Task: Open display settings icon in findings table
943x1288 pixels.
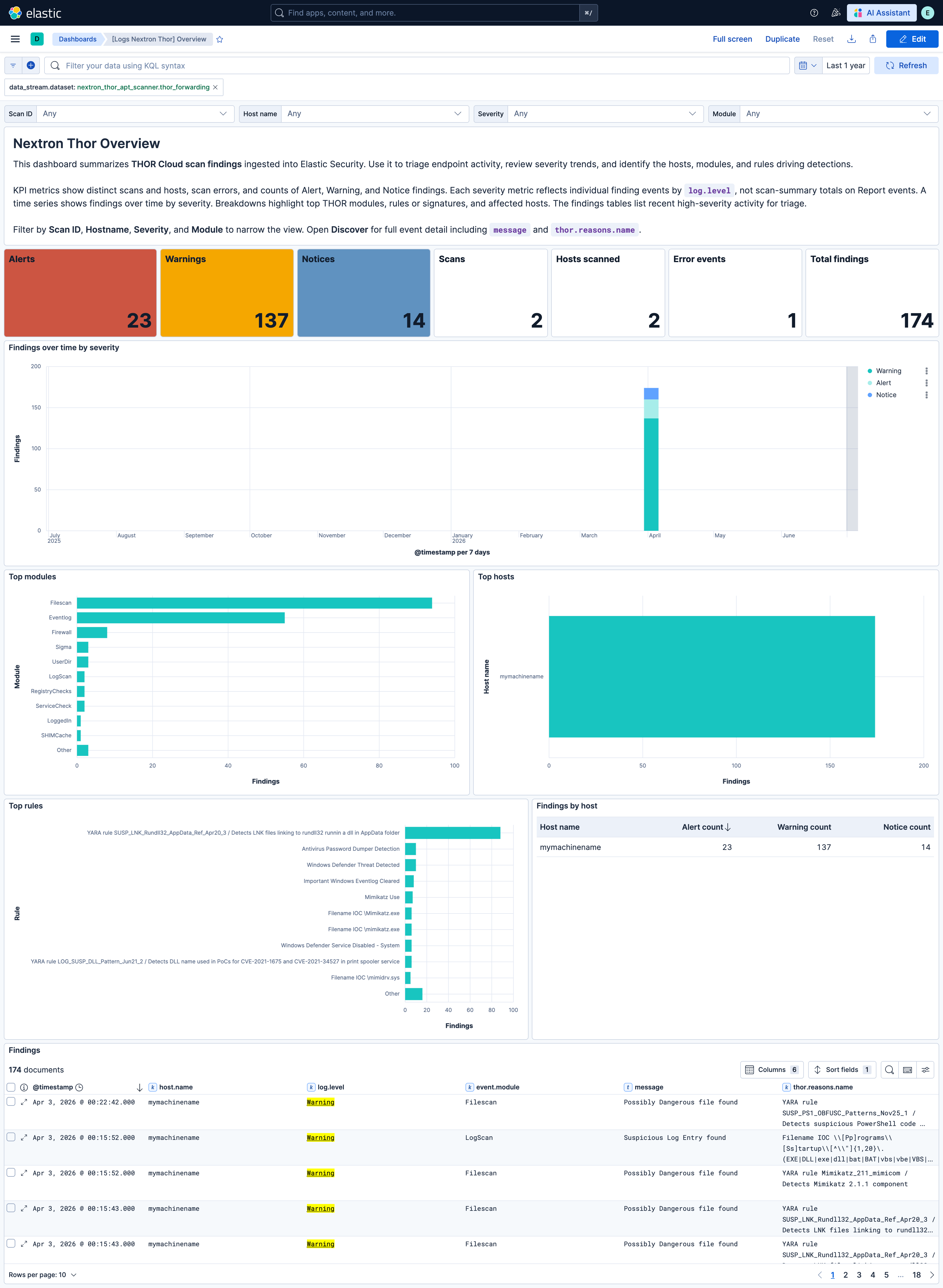Action: [x=925, y=1070]
